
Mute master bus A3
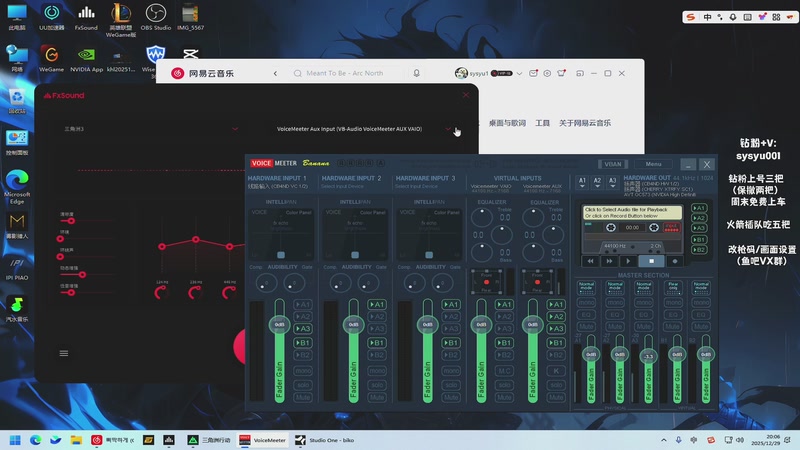[x=644, y=326]
